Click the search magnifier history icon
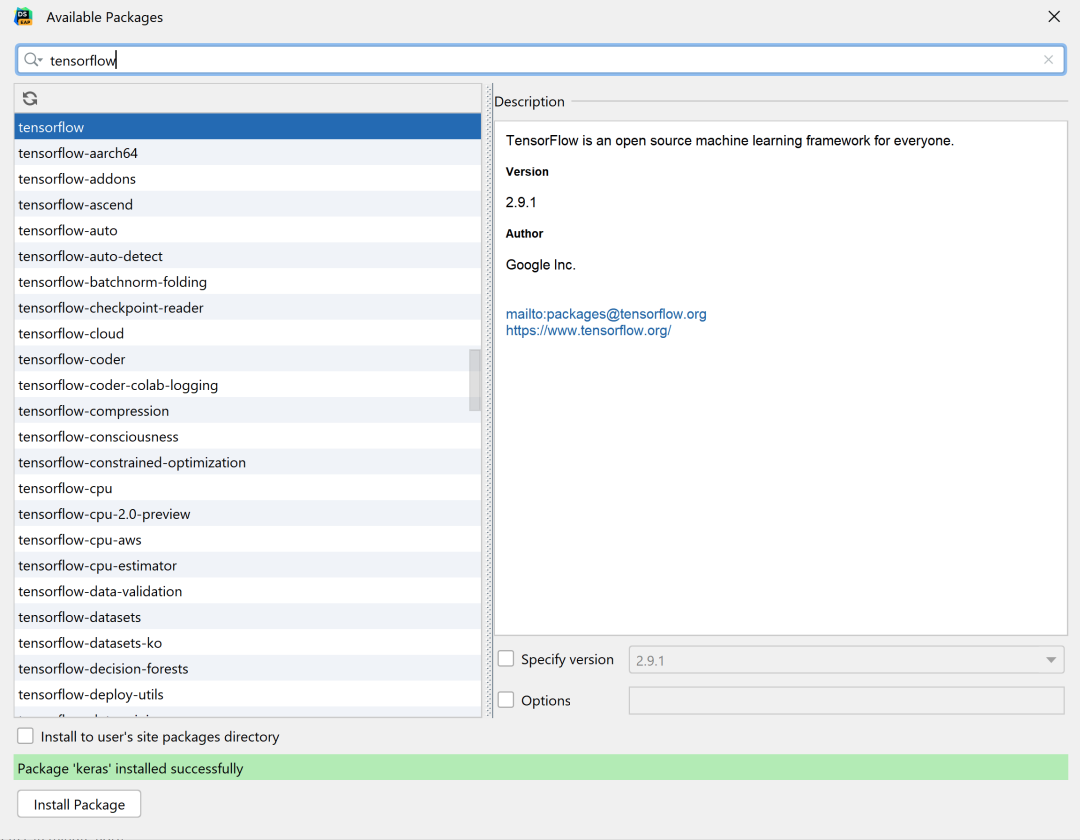Image resolution: width=1080 pixels, height=840 pixels. 33,60
